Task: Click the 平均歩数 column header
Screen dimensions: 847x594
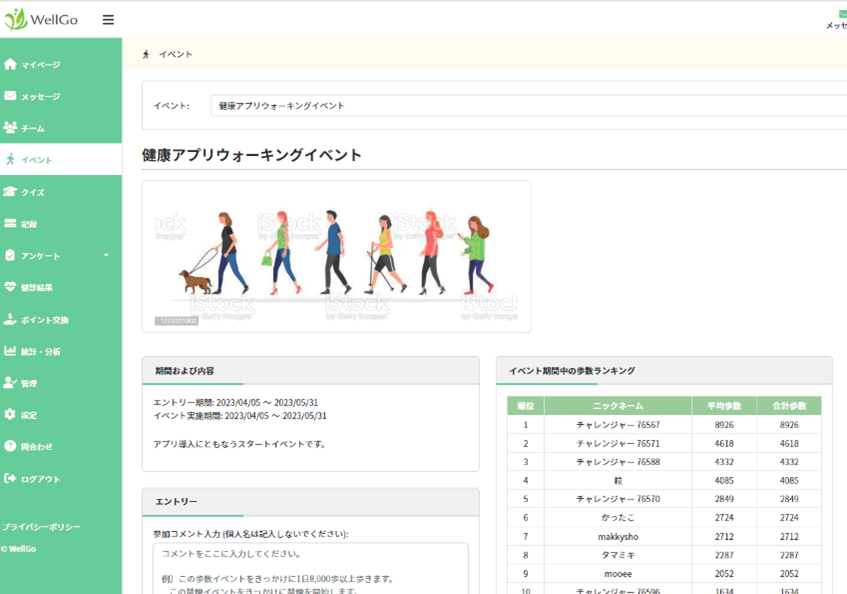Action: 724,406
